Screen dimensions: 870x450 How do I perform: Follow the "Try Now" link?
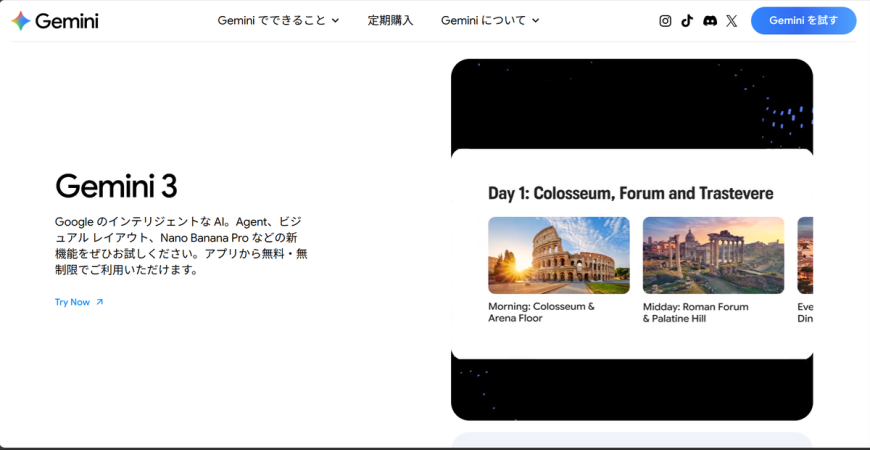click(73, 302)
